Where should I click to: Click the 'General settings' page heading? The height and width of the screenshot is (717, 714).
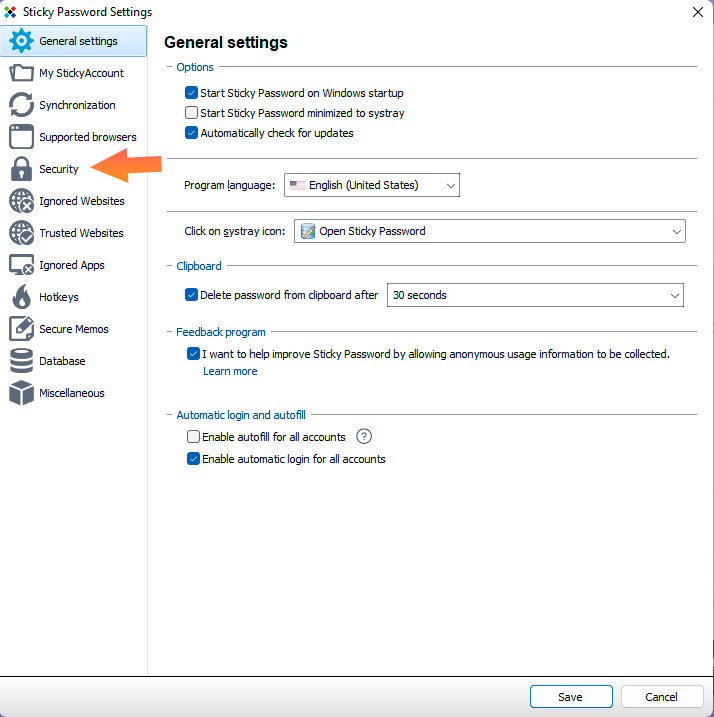click(x=226, y=43)
